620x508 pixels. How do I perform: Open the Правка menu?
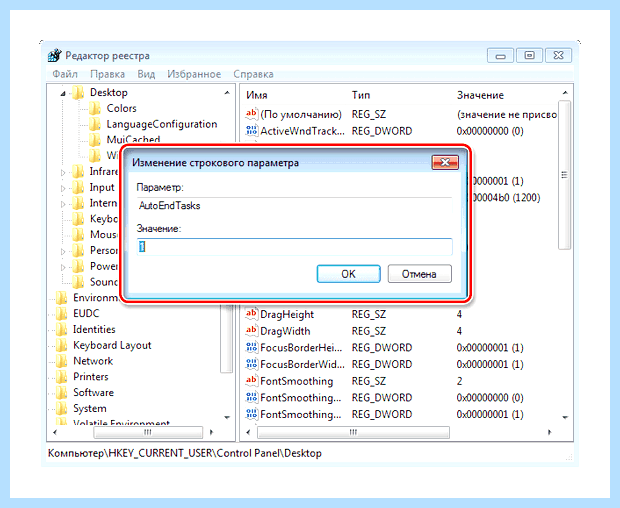[x=108, y=74]
